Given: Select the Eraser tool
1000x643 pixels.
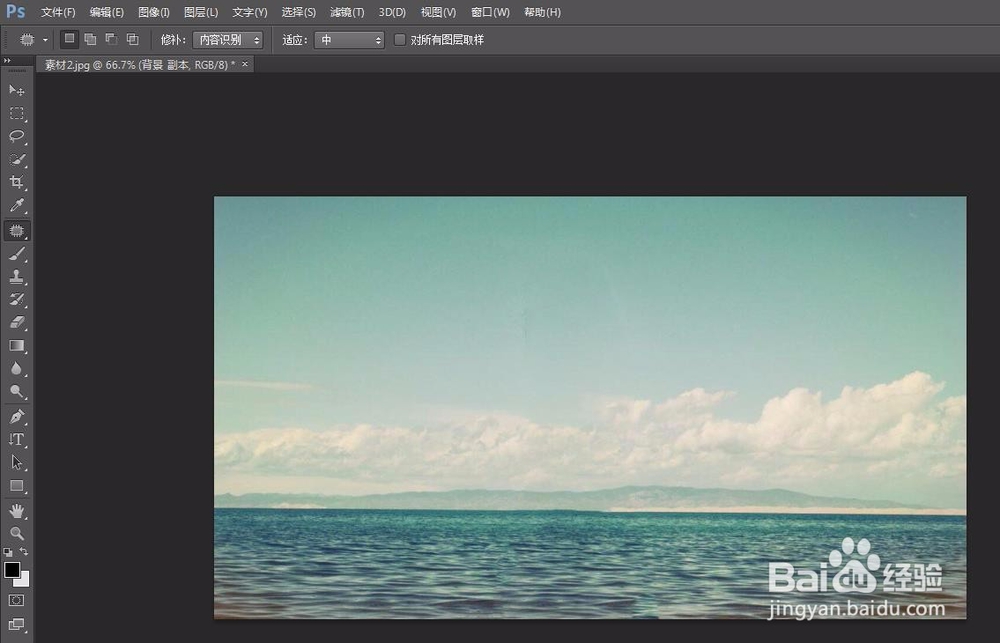Looking at the screenshot, I should click(x=17, y=323).
